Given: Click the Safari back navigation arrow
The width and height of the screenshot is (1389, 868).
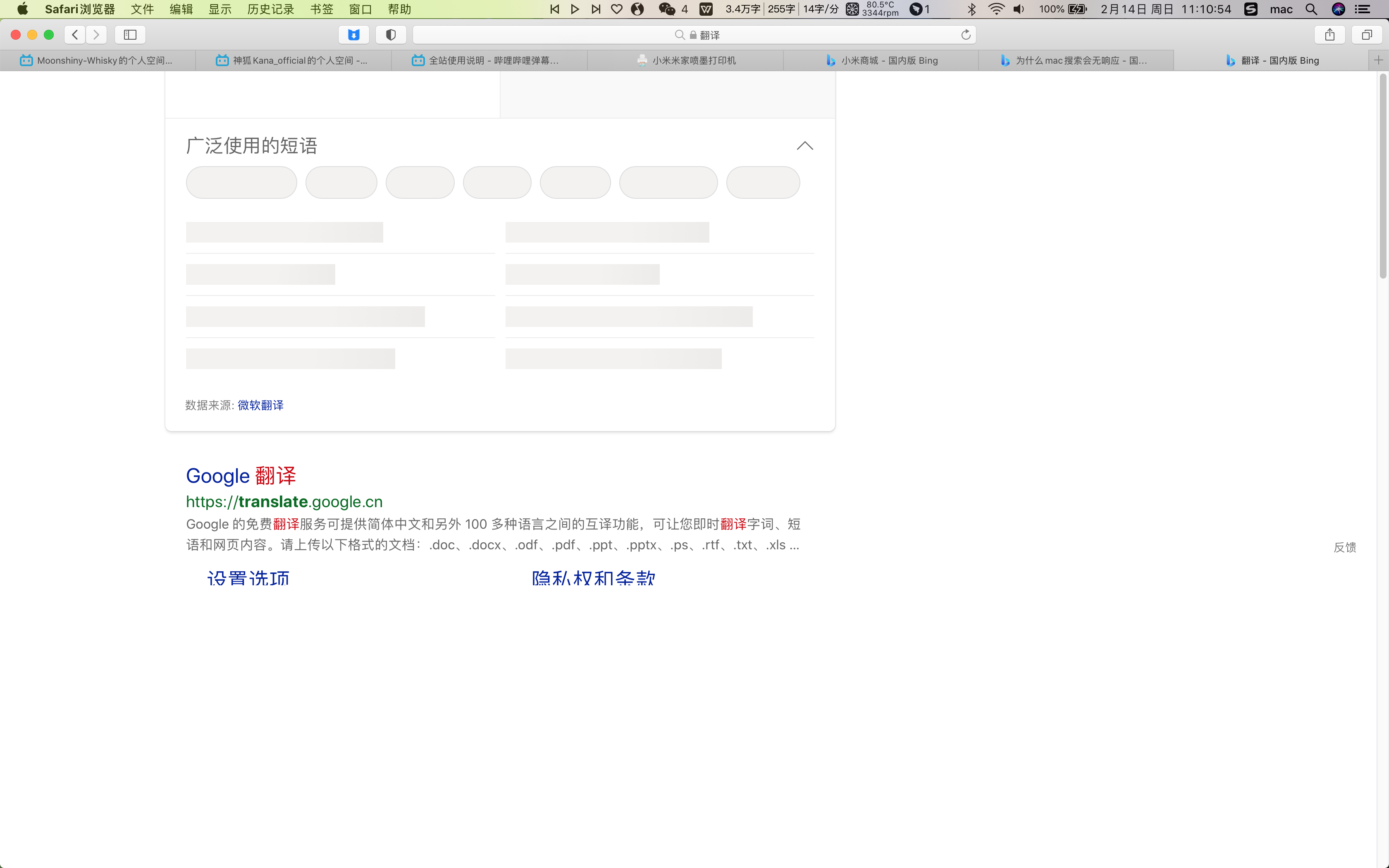Looking at the screenshot, I should coord(74,35).
